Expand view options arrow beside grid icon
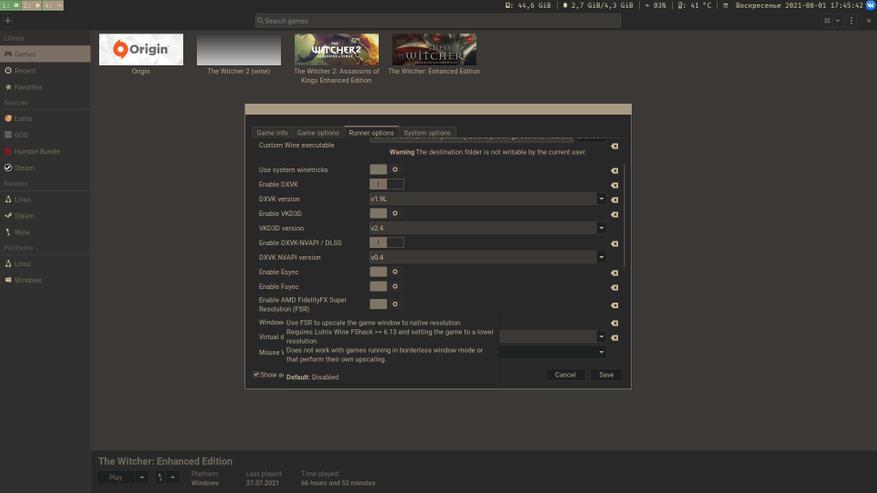The image size is (877, 493). [x=838, y=21]
